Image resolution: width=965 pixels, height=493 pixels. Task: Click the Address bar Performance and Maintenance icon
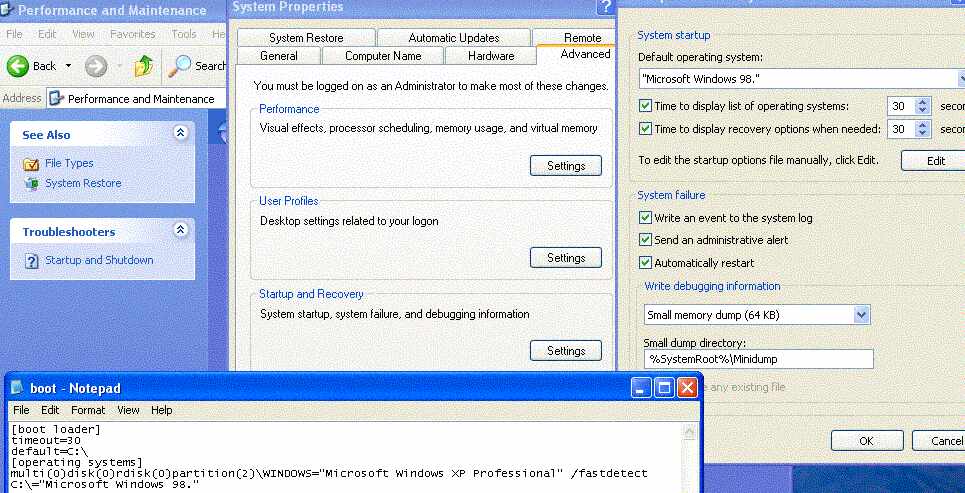[x=56, y=98]
